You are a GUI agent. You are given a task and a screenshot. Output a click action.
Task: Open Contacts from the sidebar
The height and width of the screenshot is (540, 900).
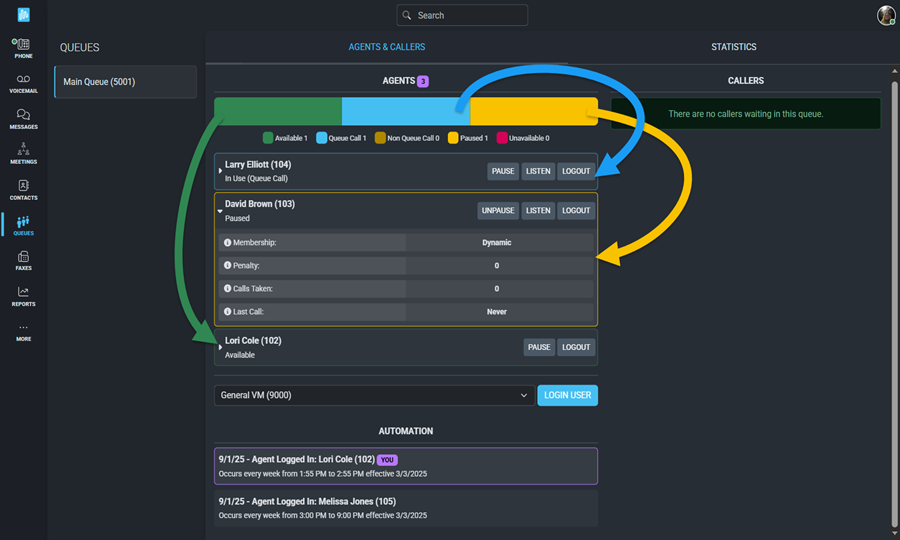click(x=23, y=189)
